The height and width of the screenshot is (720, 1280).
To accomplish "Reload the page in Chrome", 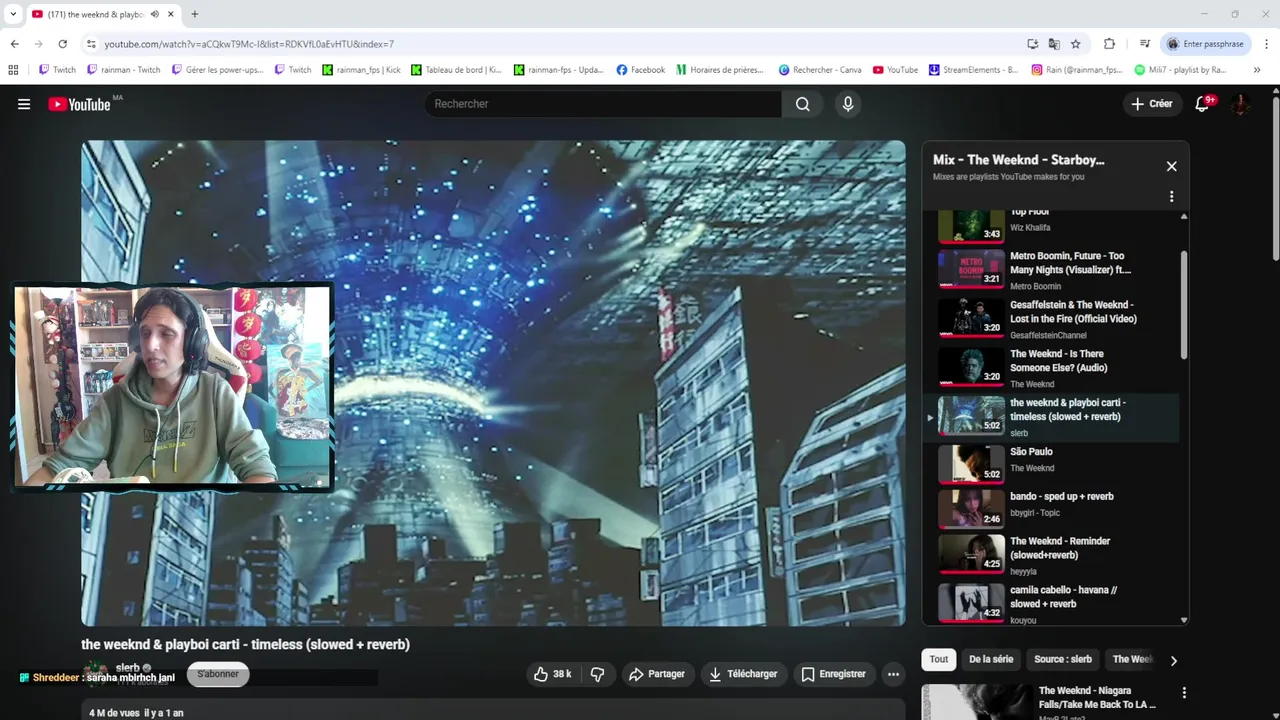I will [62, 44].
